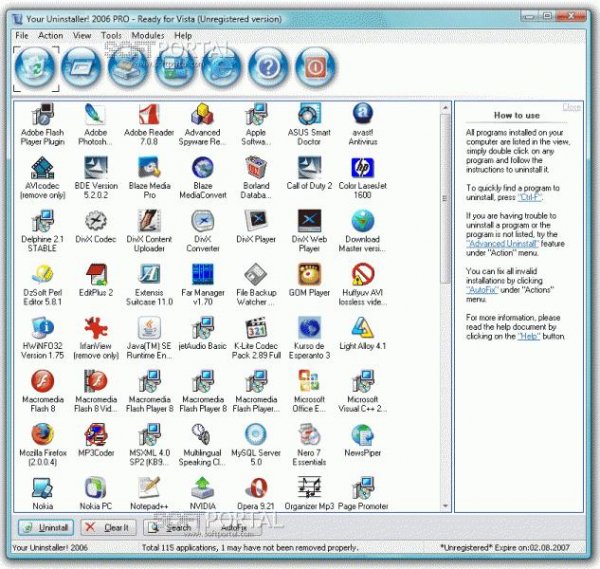Close the How to use panel
This screenshot has width=600, height=569.
point(571,107)
